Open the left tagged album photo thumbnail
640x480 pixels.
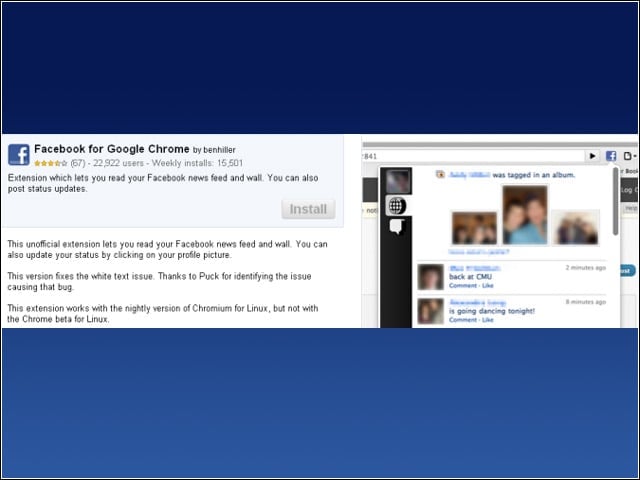(474, 228)
